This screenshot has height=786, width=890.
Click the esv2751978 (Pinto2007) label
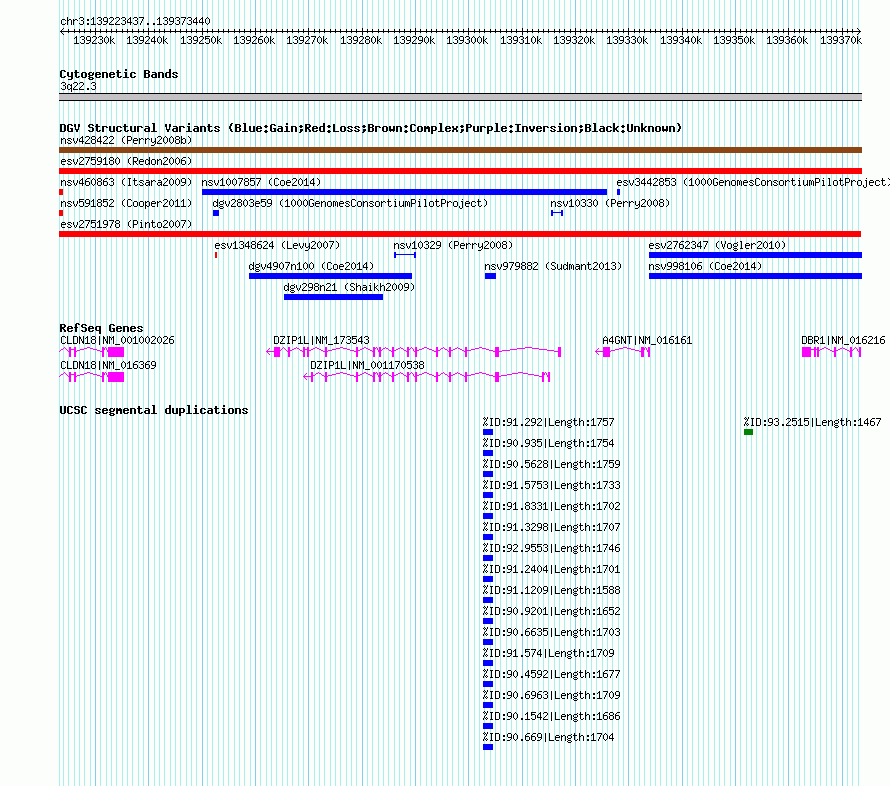[x=126, y=224]
